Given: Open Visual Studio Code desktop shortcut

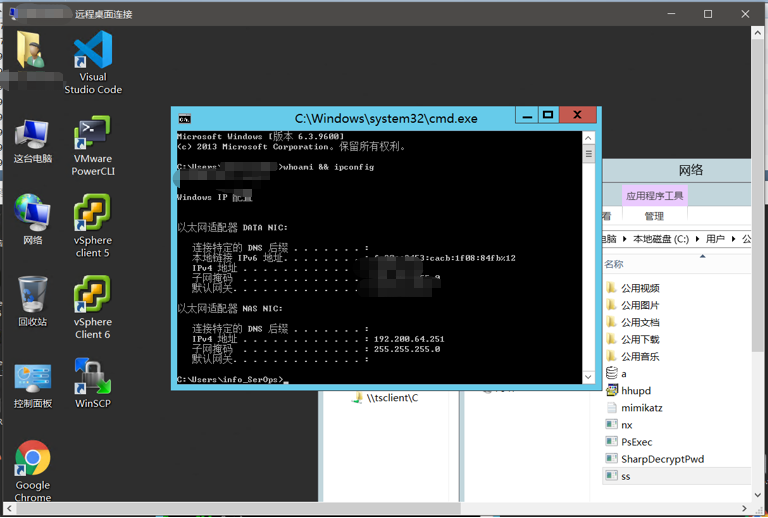Looking at the screenshot, I should click(x=93, y=53).
